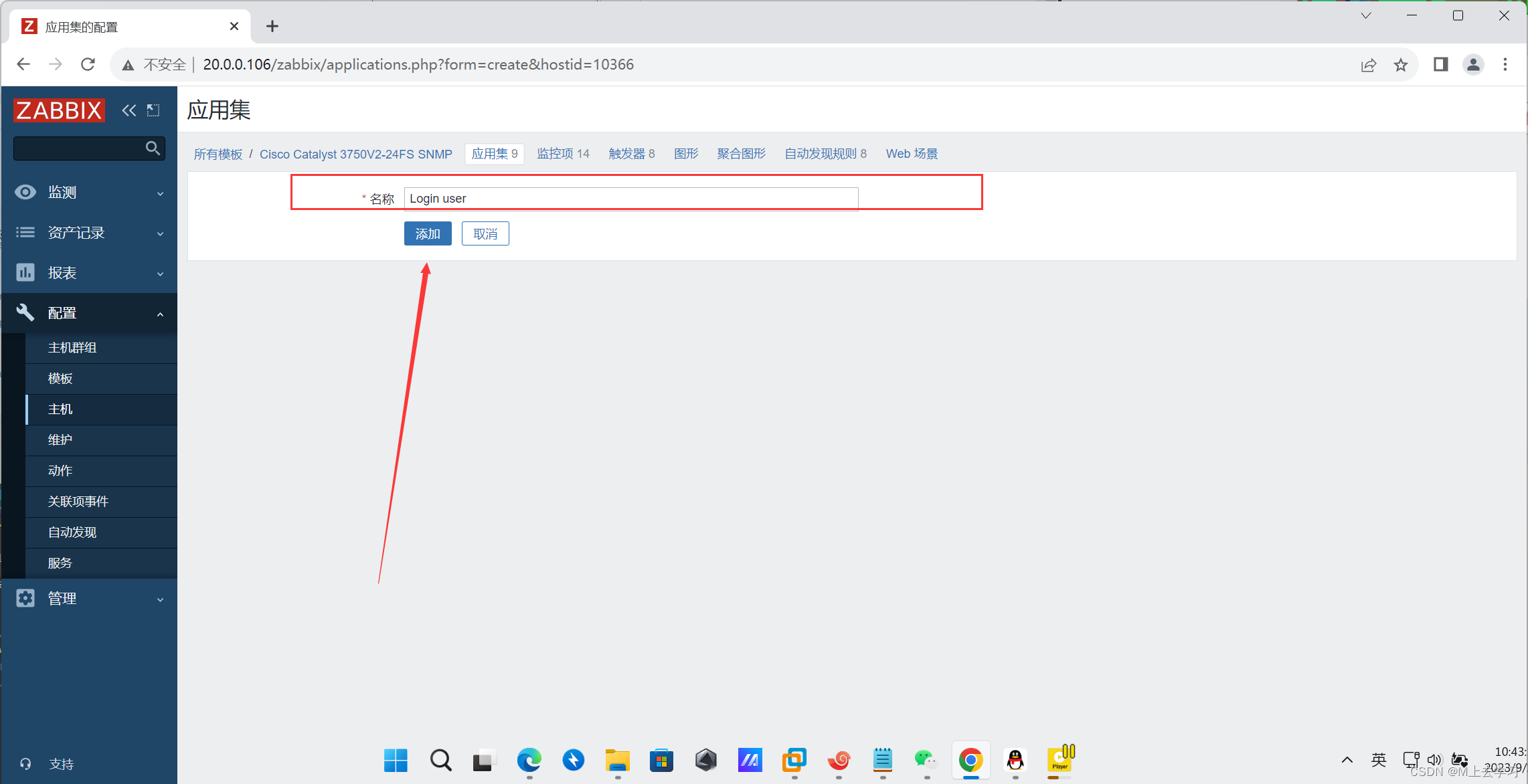Open QQ penguin icon in taskbar
The image size is (1528, 784).
pos(1015,760)
